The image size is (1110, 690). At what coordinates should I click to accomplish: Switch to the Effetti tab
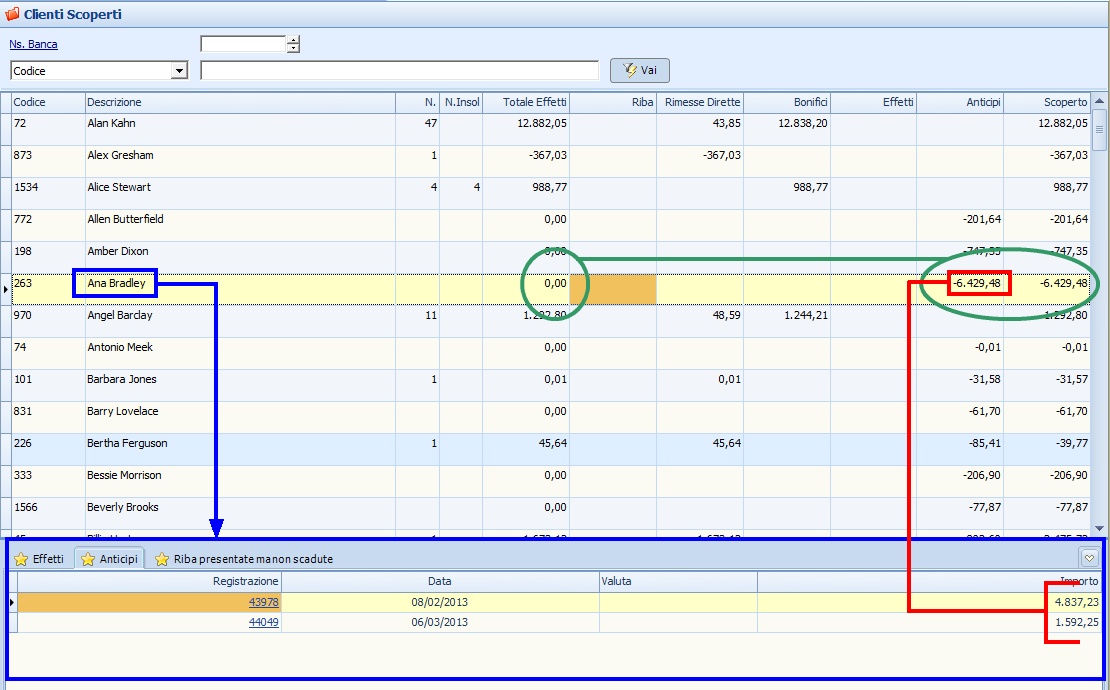48,559
